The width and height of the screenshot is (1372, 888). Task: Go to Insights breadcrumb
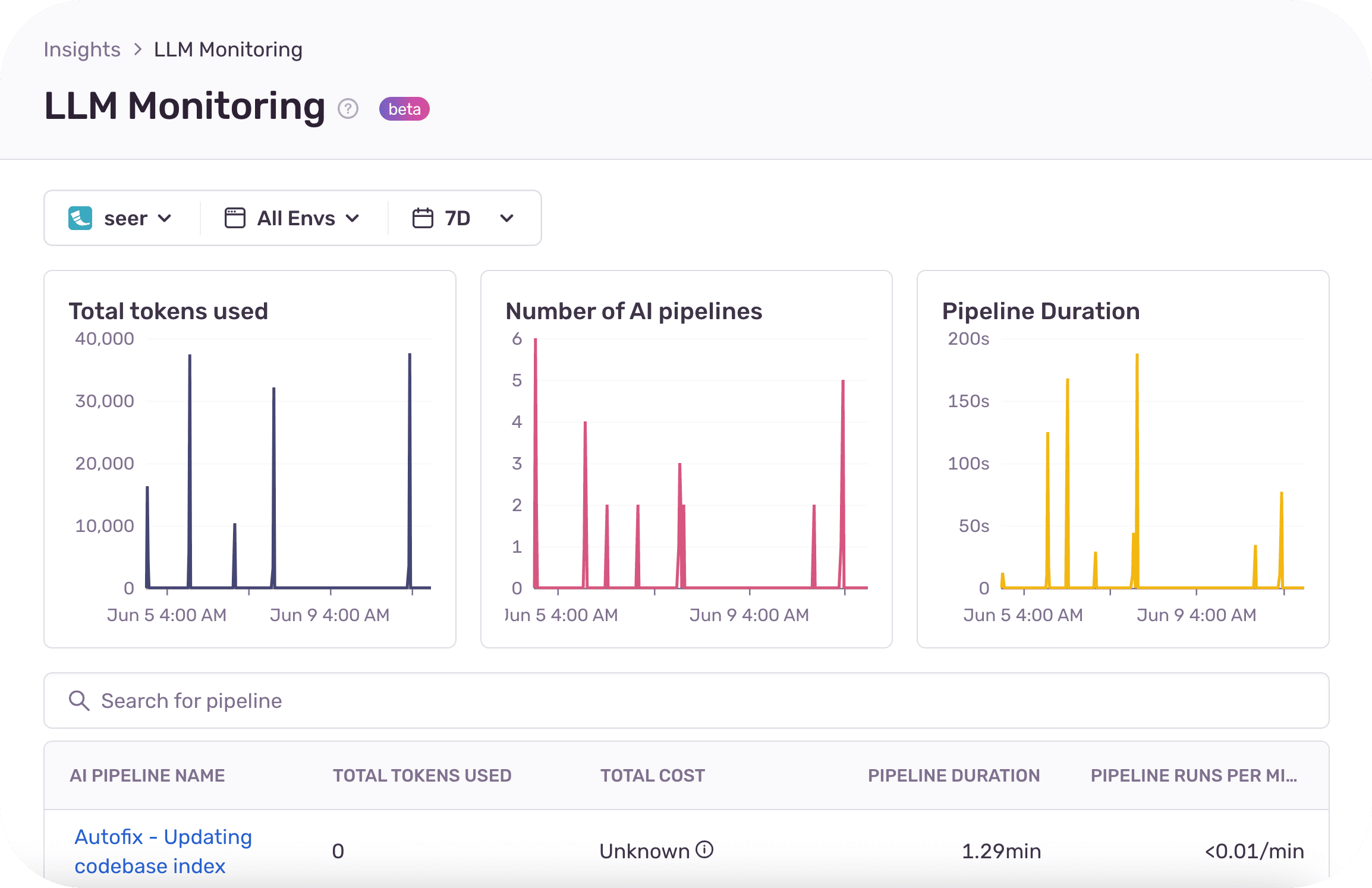click(82, 49)
